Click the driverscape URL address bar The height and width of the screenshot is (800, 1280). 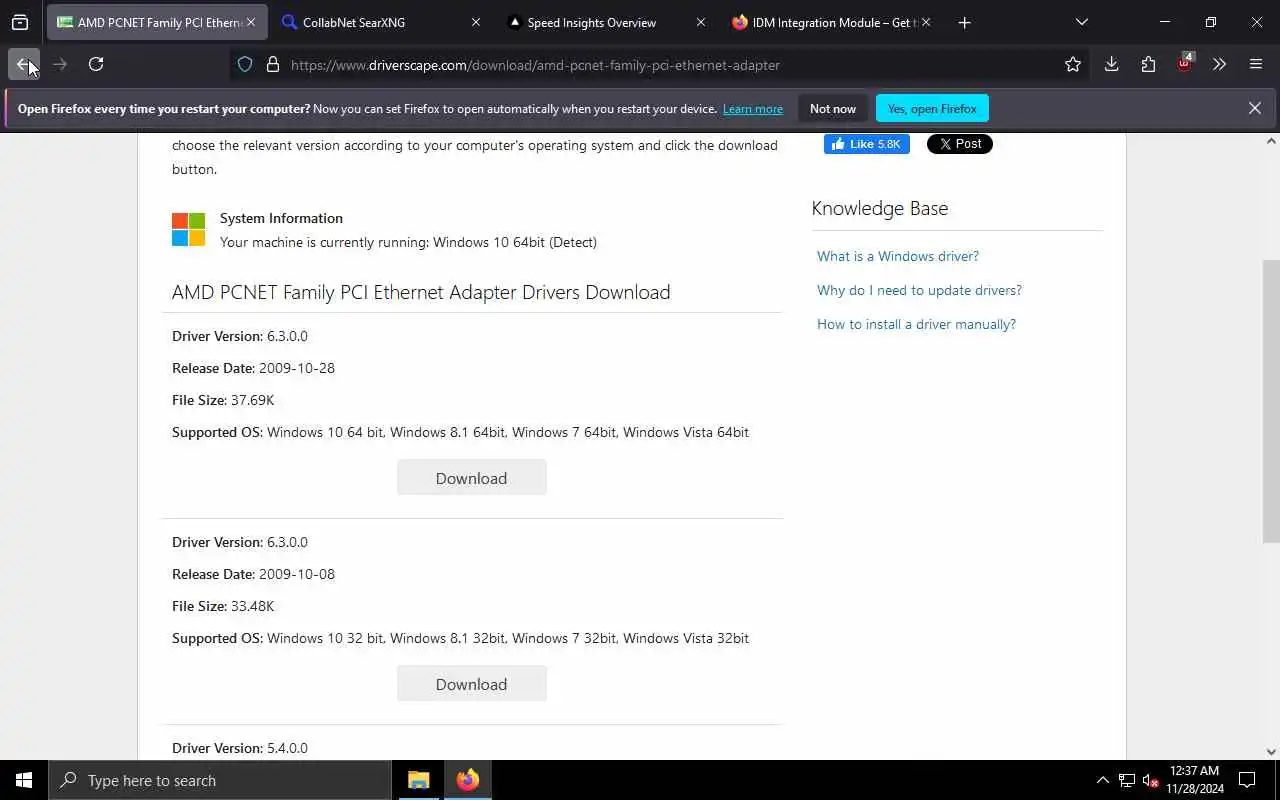pyautogui.click(x=660, y=65)
